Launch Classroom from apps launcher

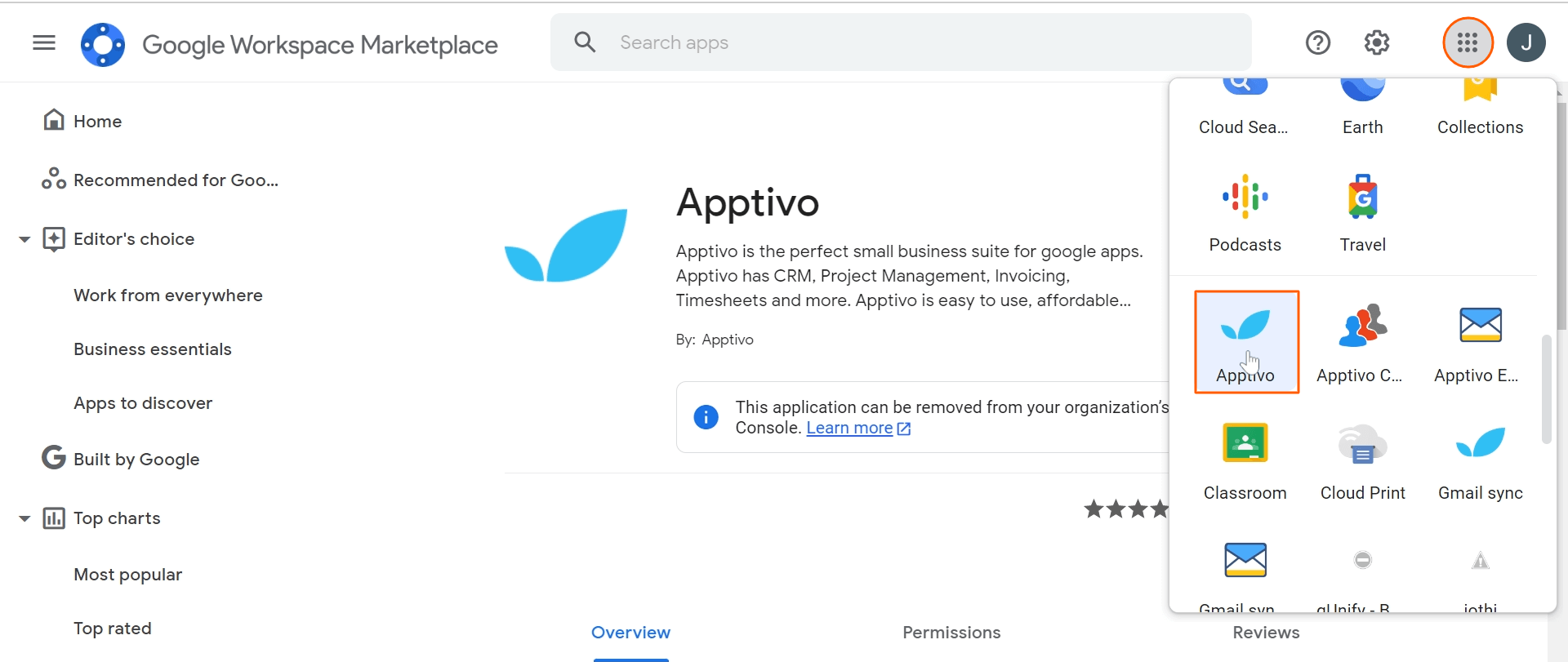point(1245,460)
